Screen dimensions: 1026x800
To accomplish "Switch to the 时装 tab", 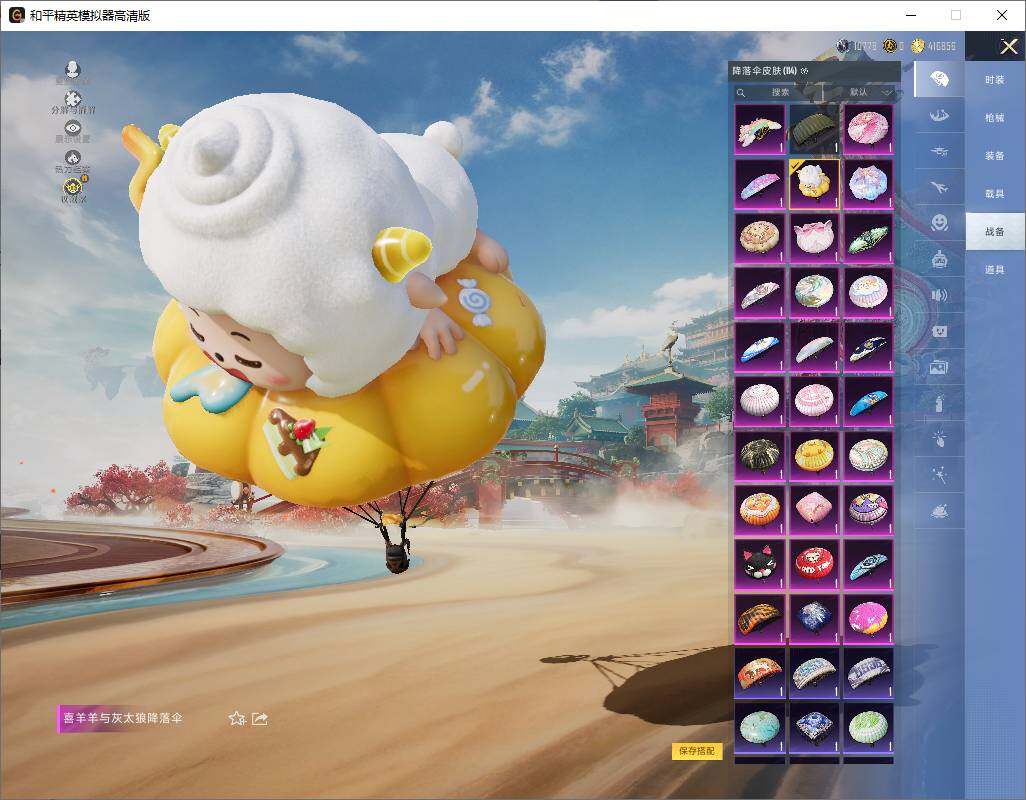I will 994,80.
